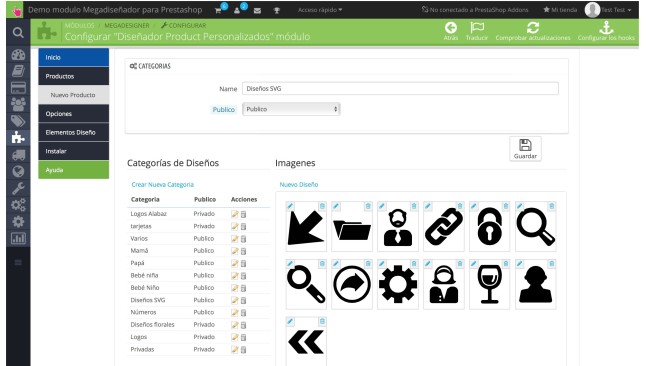Select the Inicio menu item
Screen dimensions: 646x366
[74, 57]
